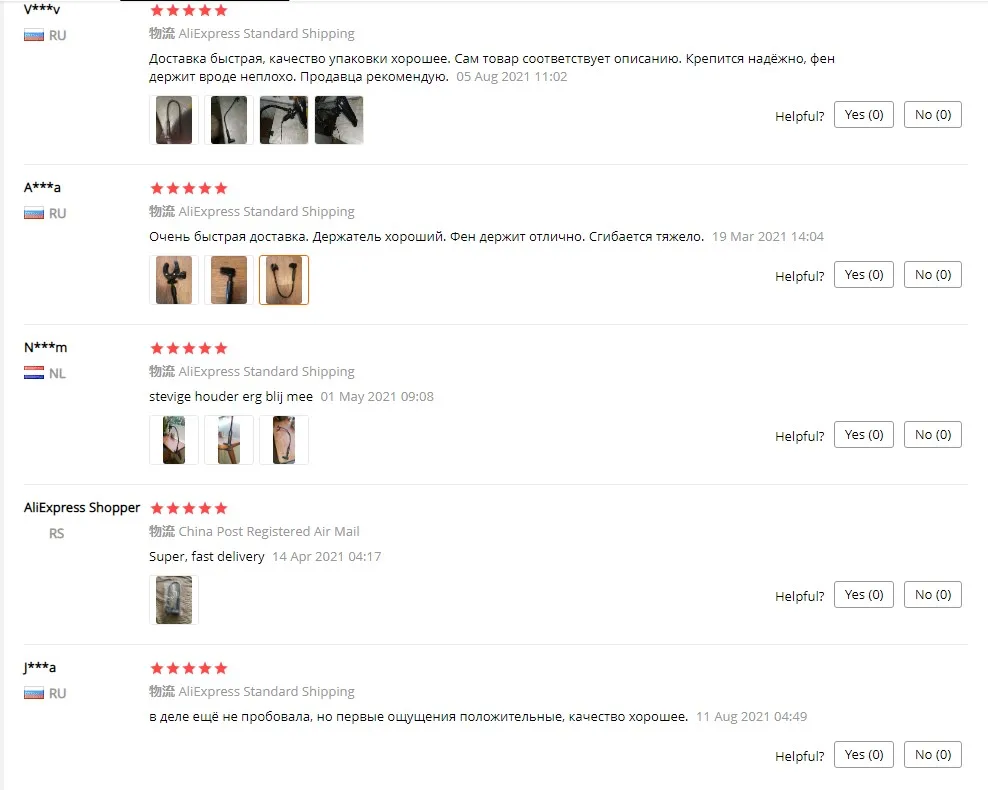Click No (0) on A***a's review

click(x=933, y=275)
